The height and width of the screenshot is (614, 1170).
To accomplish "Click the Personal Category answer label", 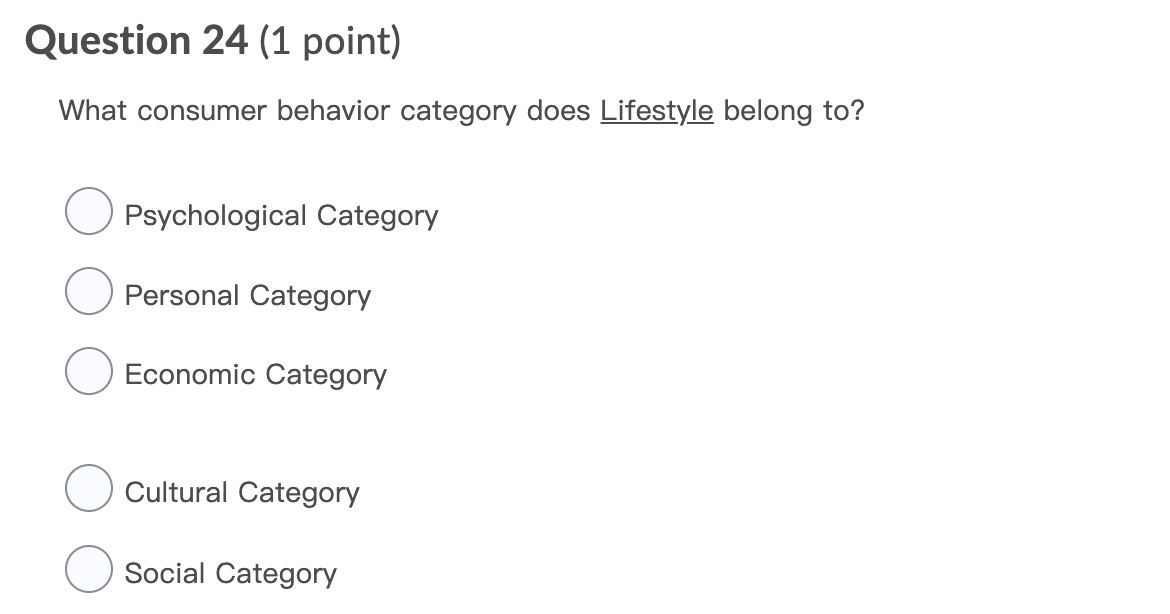I will coord(247,295).
